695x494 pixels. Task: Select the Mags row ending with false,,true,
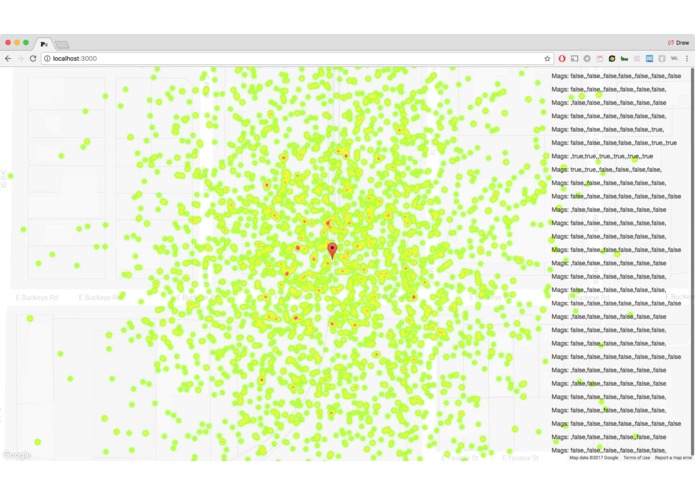point(608,129)
